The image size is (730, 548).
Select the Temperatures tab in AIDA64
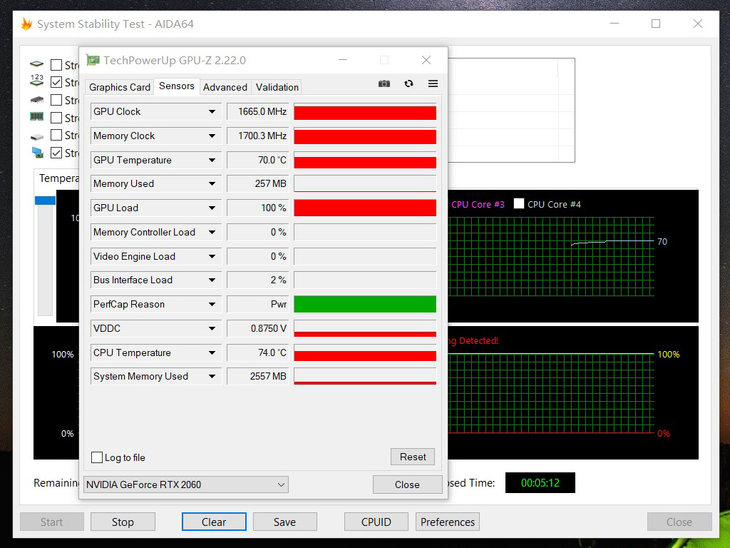[x=58, y=178]
